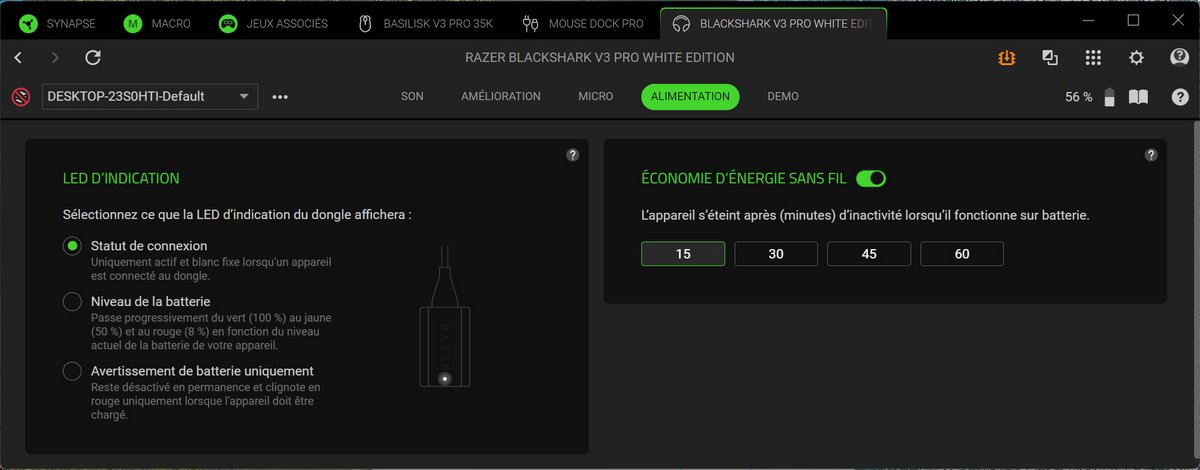Click the dongle illustration image
1200x470 pixels.
tap(444, 316)
